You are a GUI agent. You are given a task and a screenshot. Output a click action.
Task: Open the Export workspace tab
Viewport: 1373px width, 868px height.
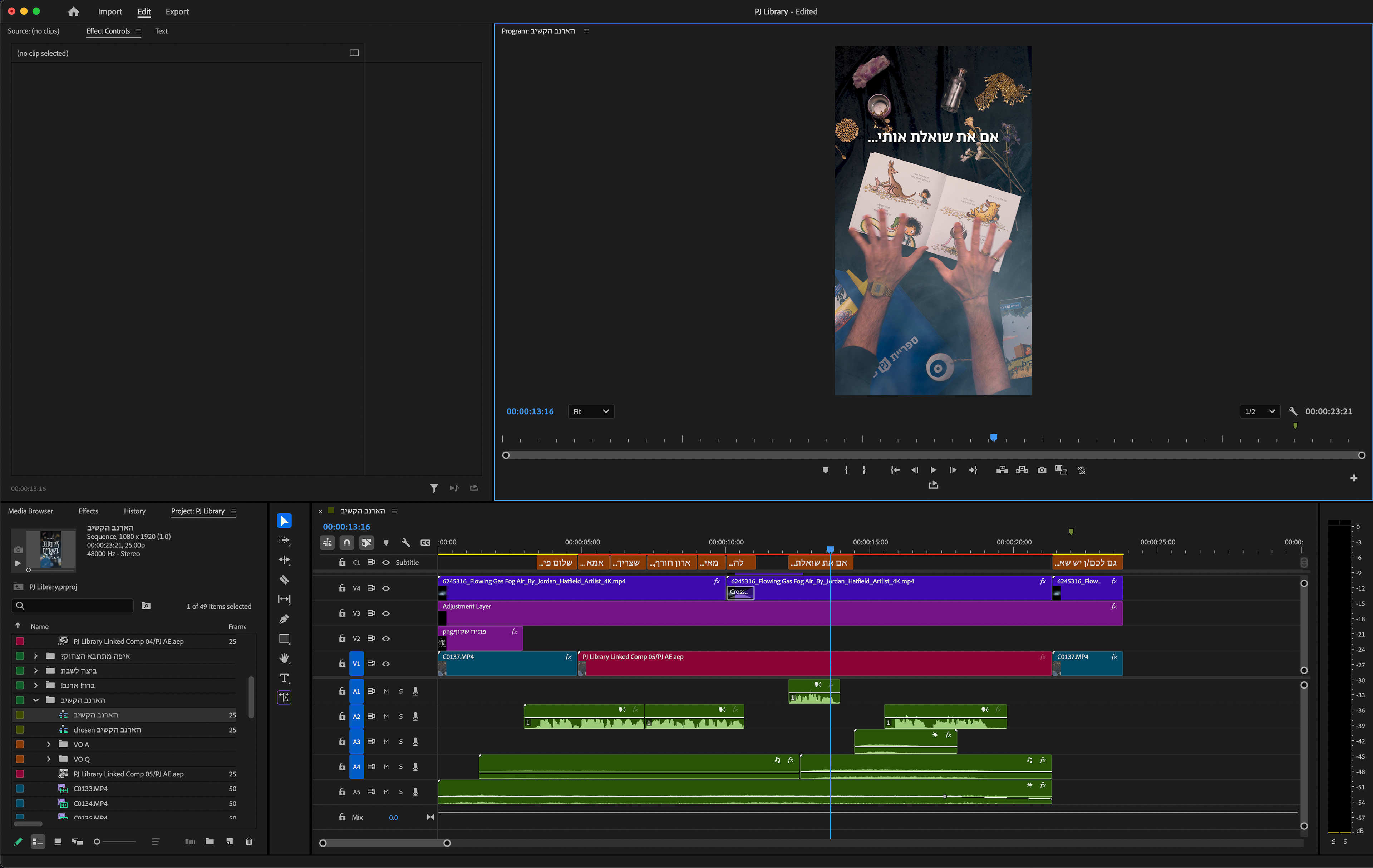tap(177, 11)
